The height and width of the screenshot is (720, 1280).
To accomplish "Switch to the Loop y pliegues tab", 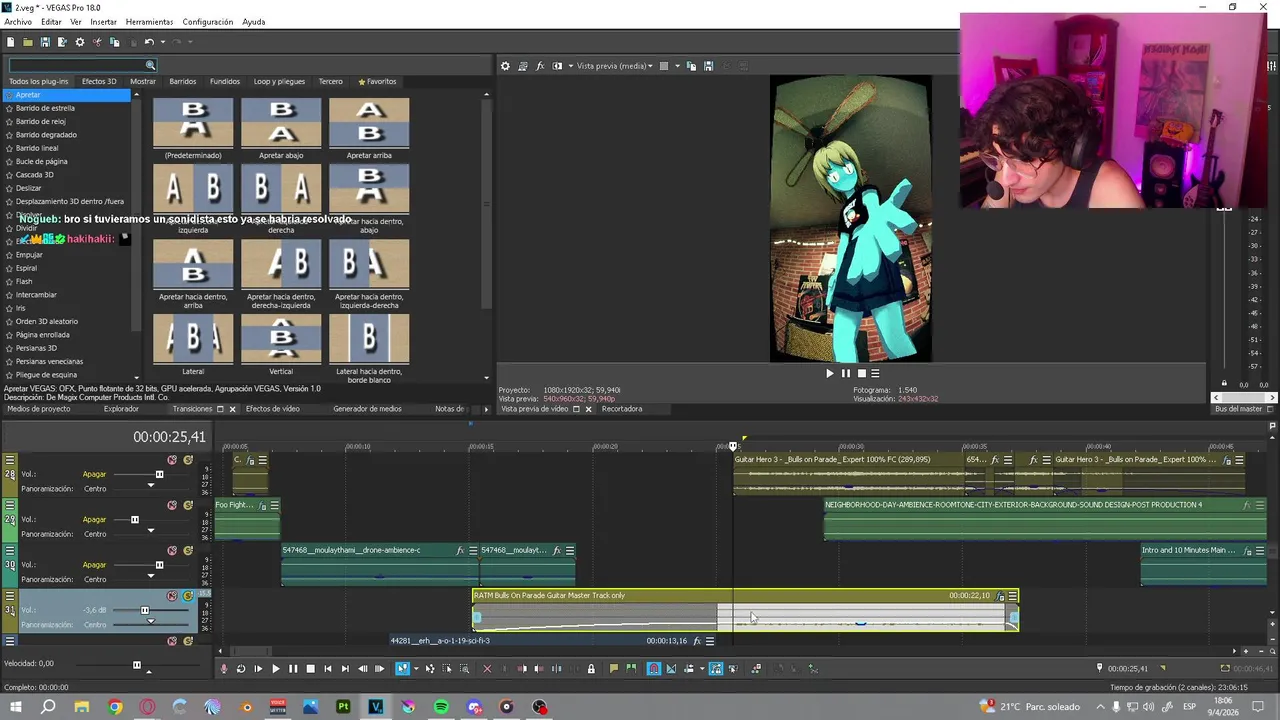I will tap(279, 81).
